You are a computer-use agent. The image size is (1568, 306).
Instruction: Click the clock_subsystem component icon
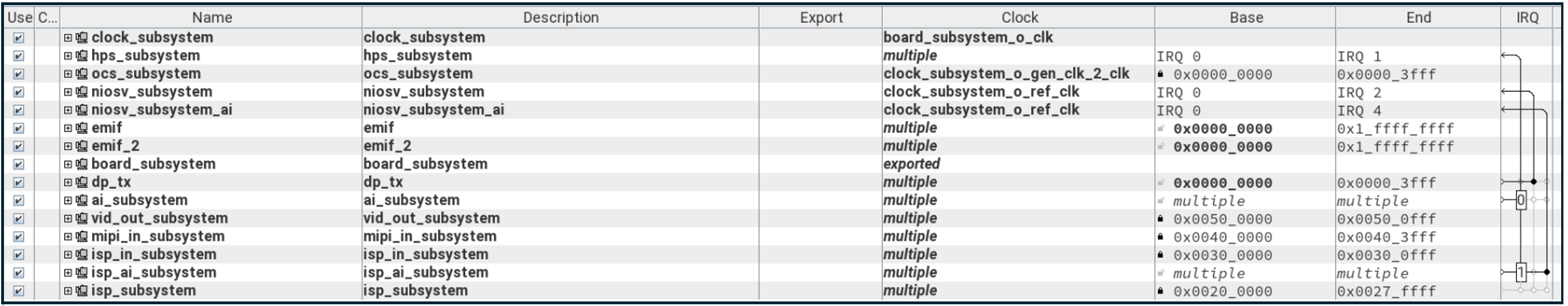point(82,38)
